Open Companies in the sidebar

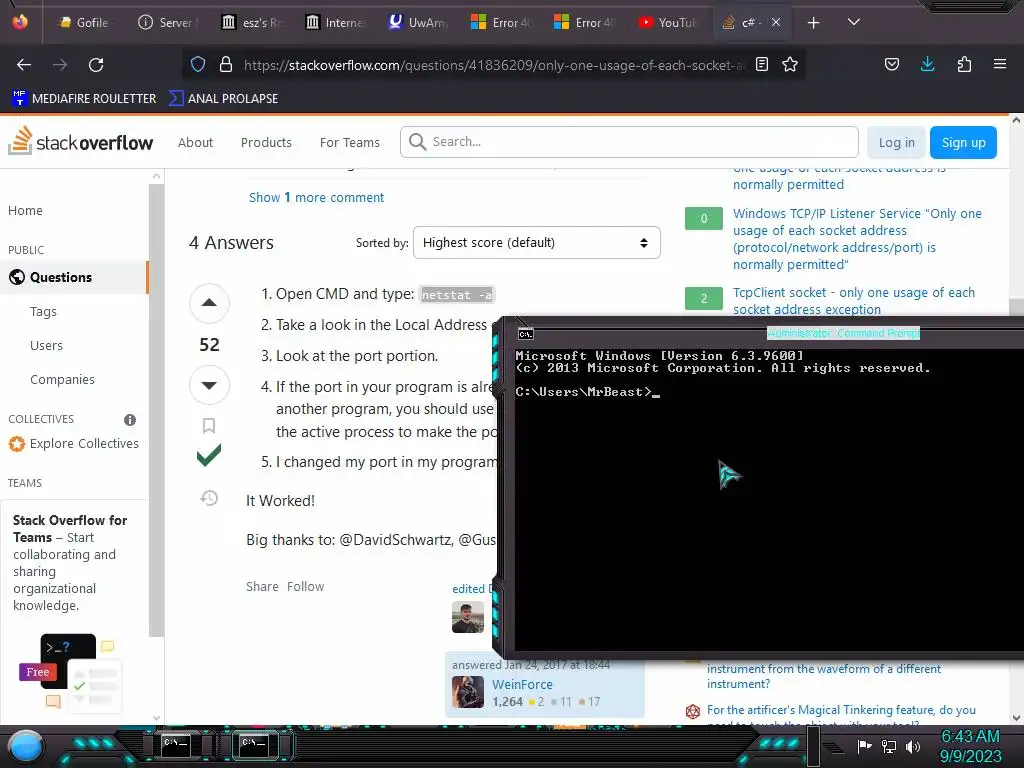click(x=62, y=379)
